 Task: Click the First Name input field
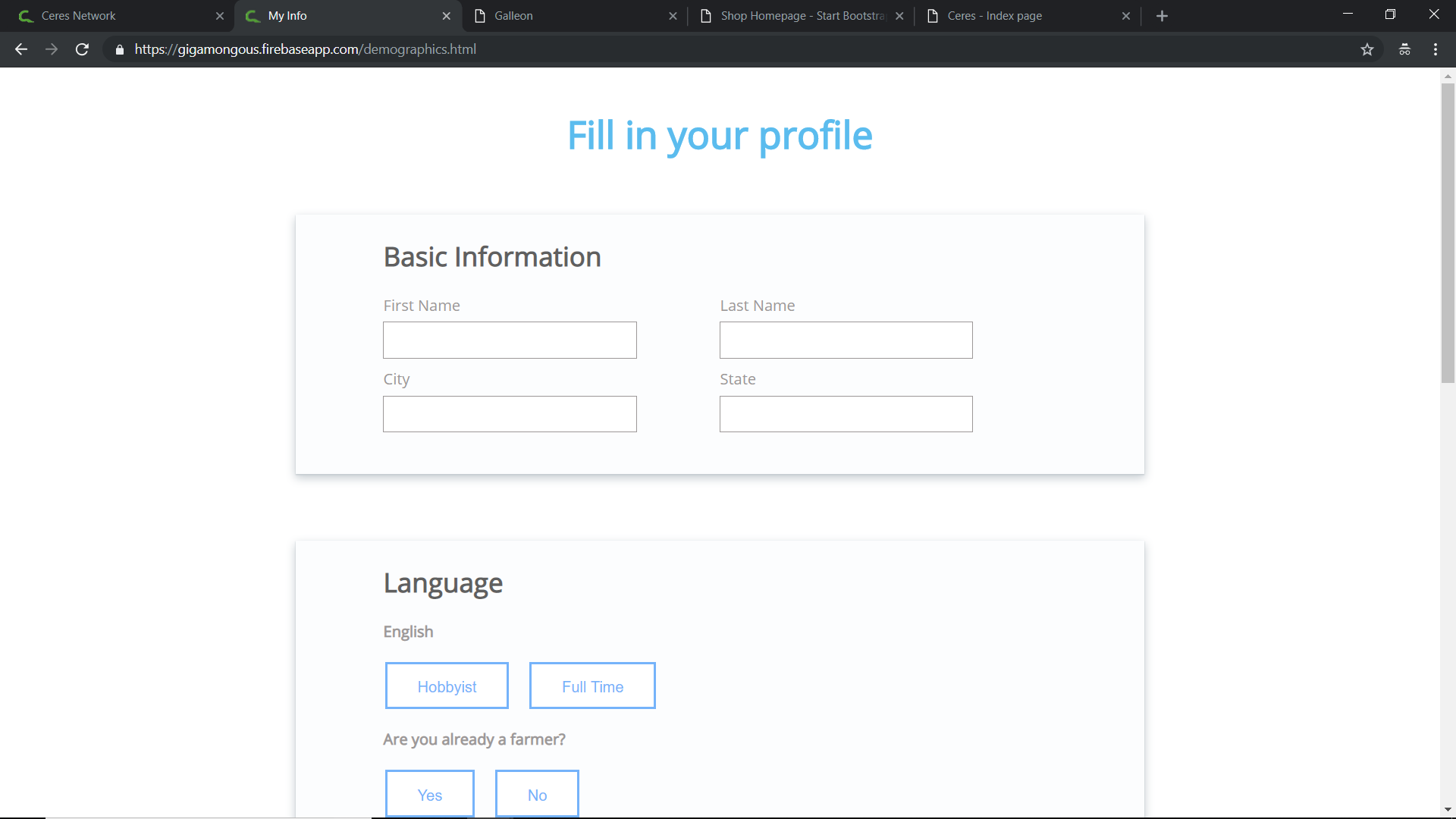(x=510, y=340)
